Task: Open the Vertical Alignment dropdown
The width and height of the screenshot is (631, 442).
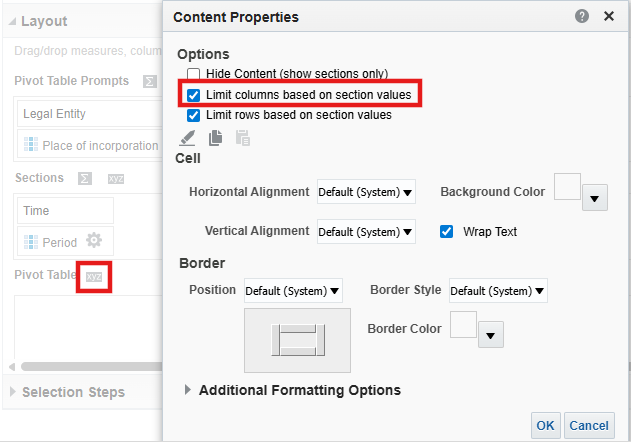Action: pos(365,231)
